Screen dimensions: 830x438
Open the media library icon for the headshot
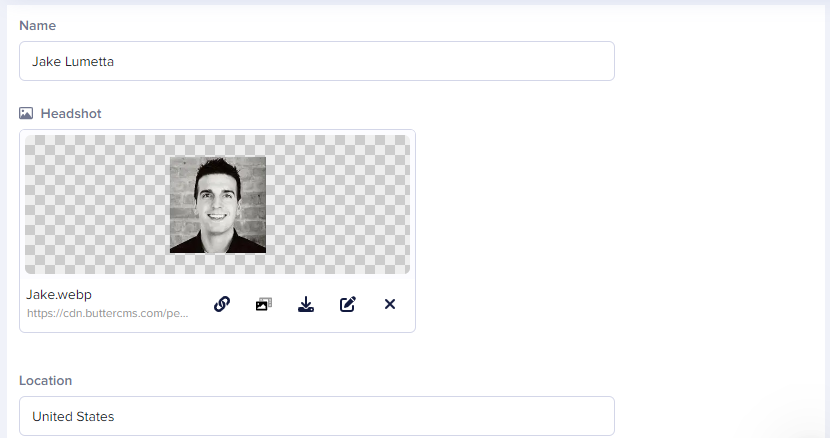tap(264, 304)
